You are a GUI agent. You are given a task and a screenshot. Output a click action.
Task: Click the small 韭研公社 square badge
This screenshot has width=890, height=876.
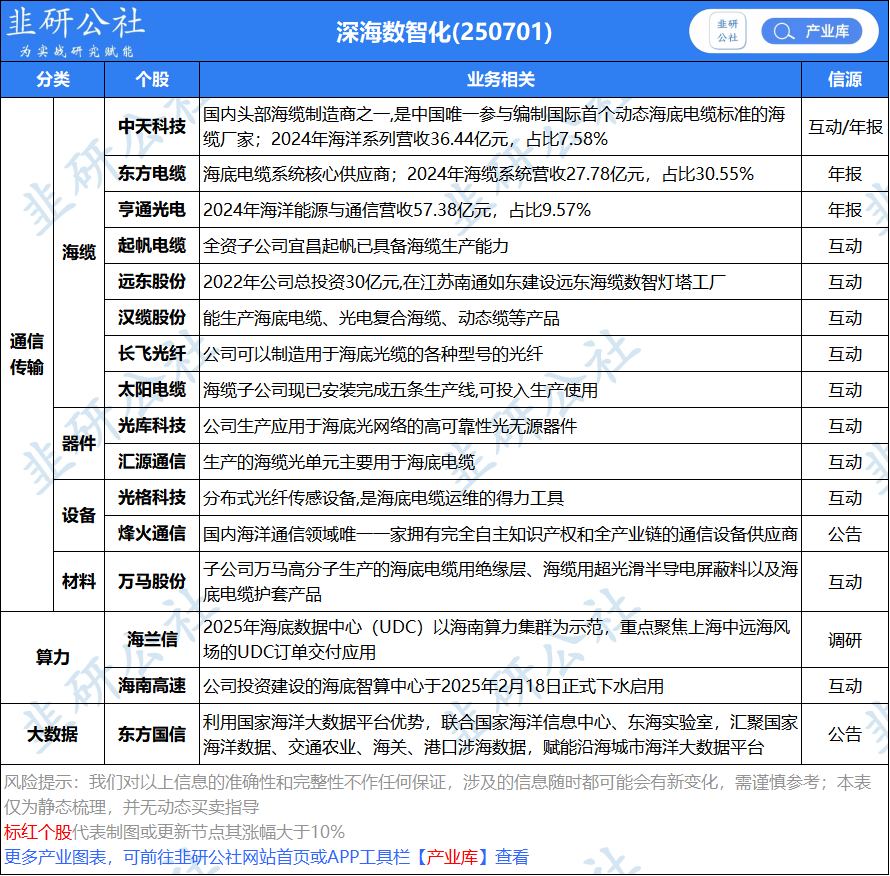coord(727,31)
